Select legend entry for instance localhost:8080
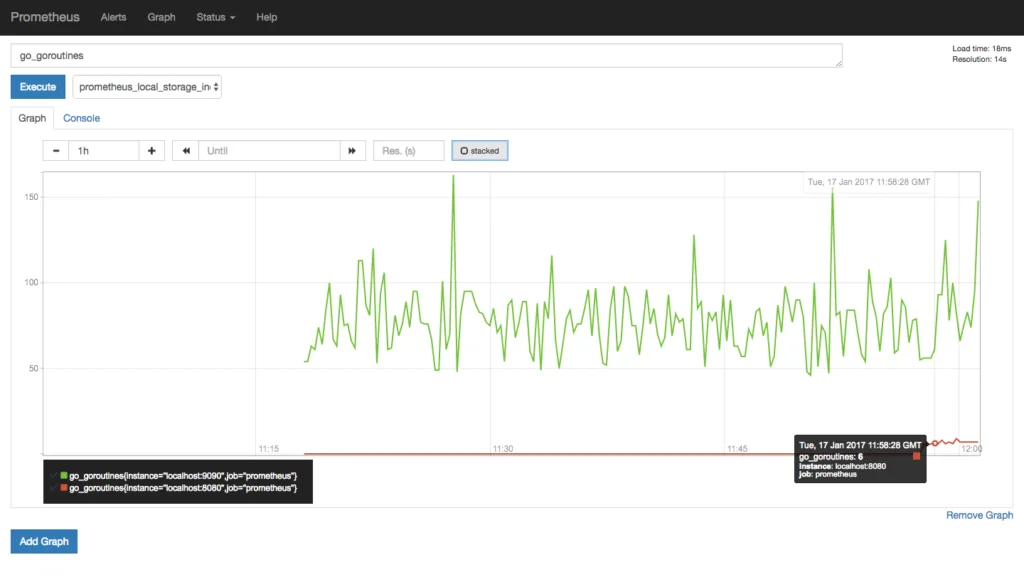1024x587 pixels. [183, 488]
